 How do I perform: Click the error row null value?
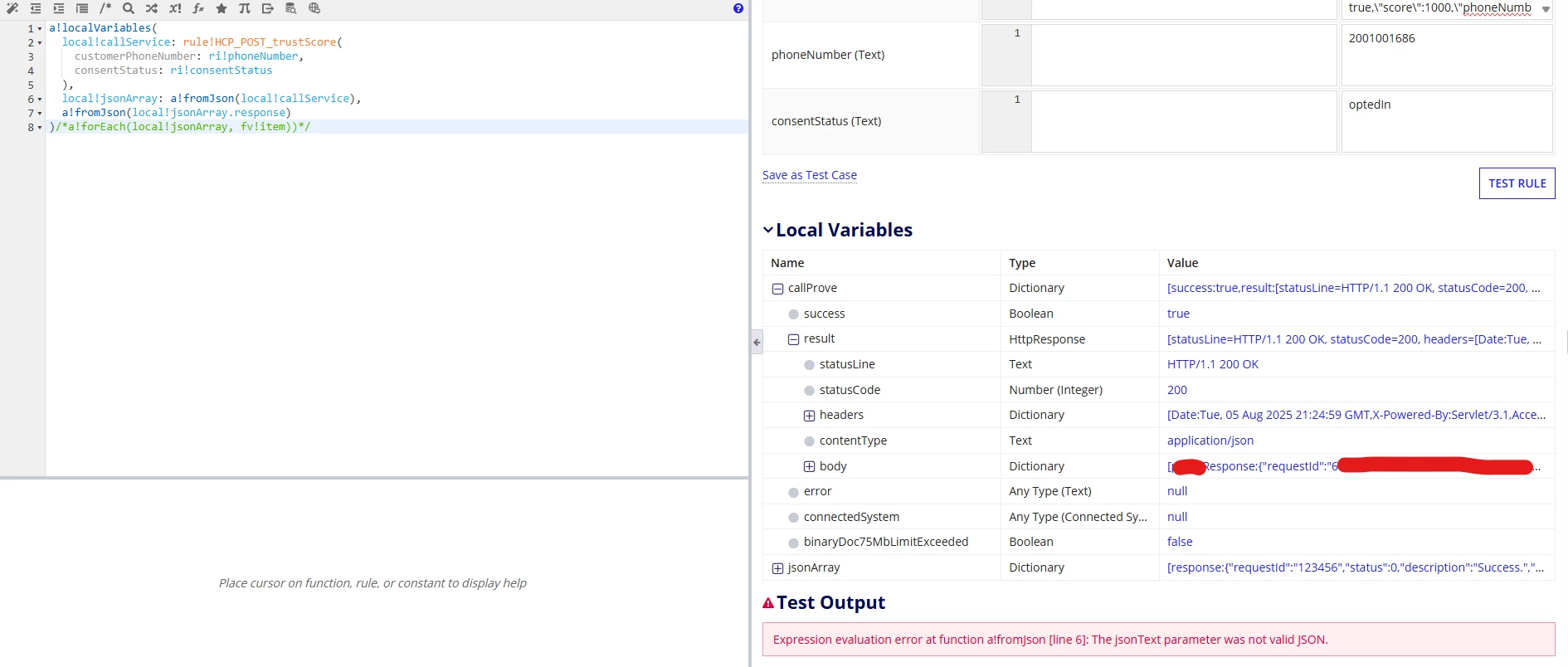1176,491
